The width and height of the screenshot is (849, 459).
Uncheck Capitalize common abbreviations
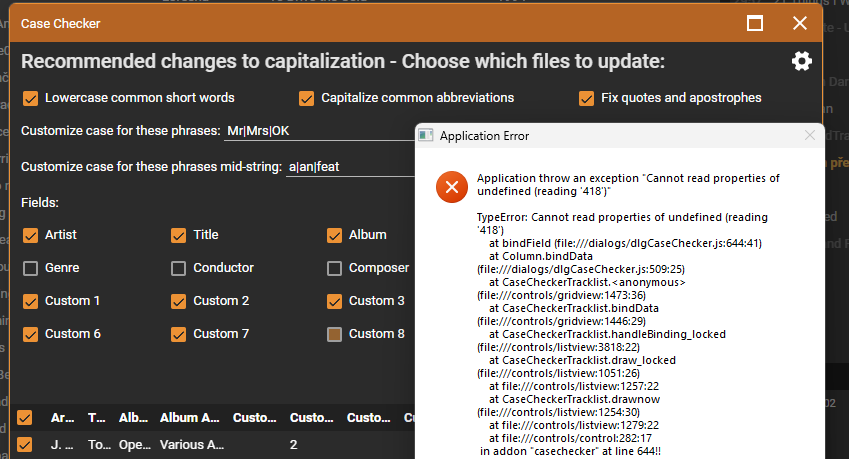coord(307,98)
